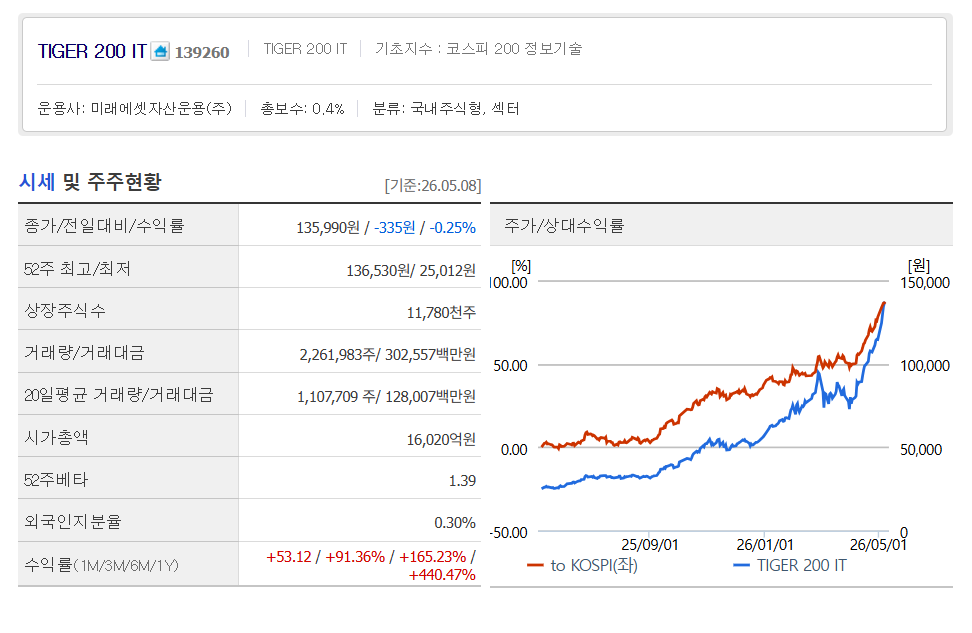Click the 26/01/01 date axis label

tap(765, 545)
